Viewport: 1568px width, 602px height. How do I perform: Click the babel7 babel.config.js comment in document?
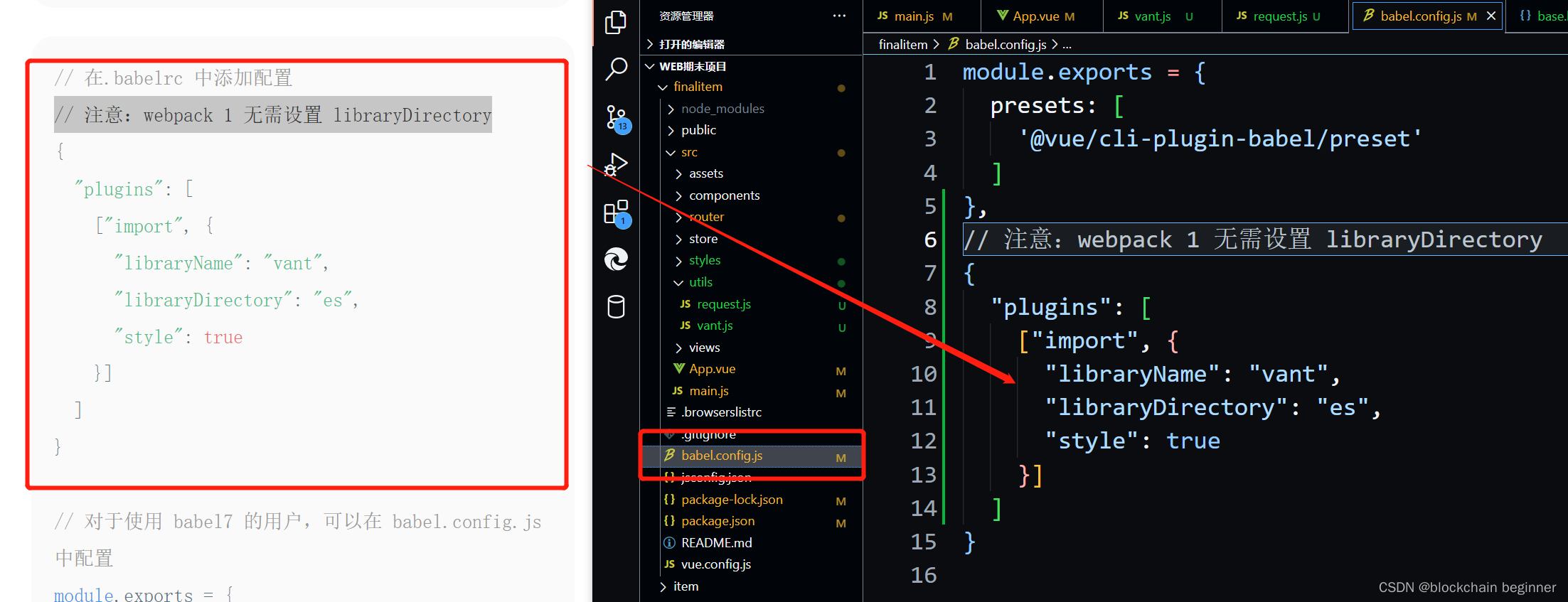[x=298, y=539]
